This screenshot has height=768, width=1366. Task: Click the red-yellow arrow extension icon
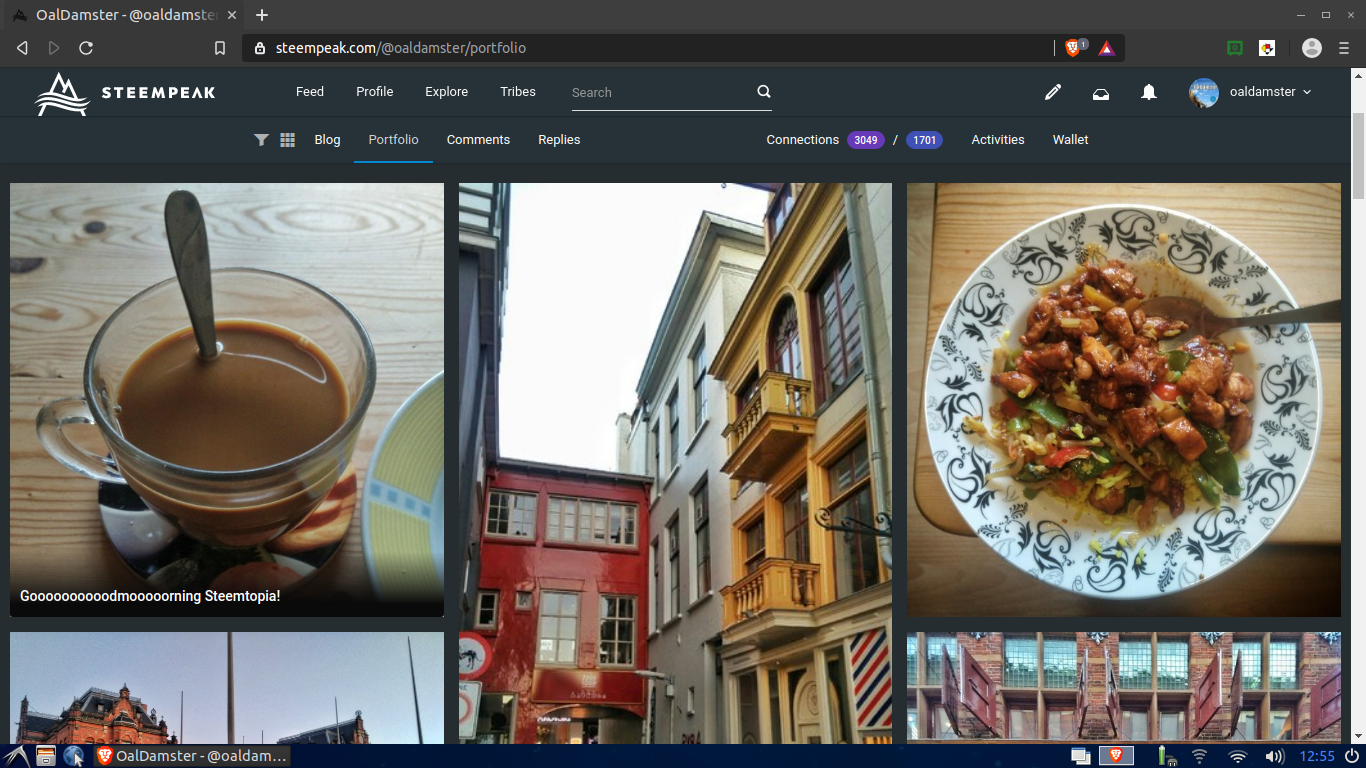pyautogui.click(x=1267, y=47)
